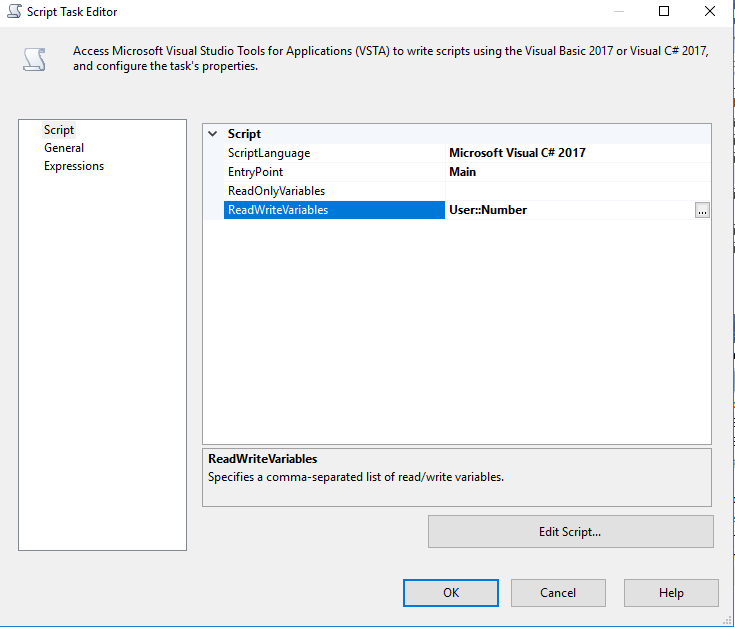
Task: Select the highlighted ReadWriteVariables property
Action: point(334,210)
